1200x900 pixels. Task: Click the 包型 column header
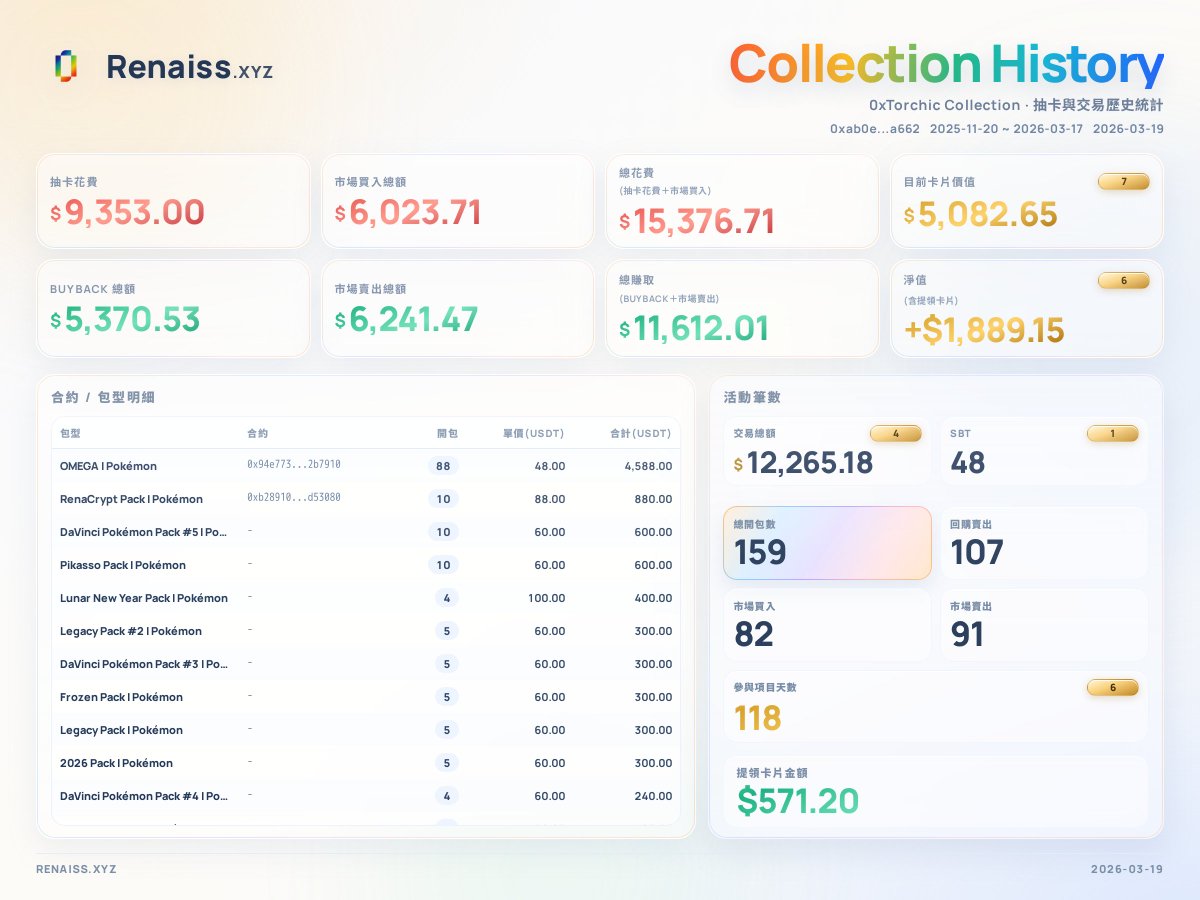(x=70, y=433)
